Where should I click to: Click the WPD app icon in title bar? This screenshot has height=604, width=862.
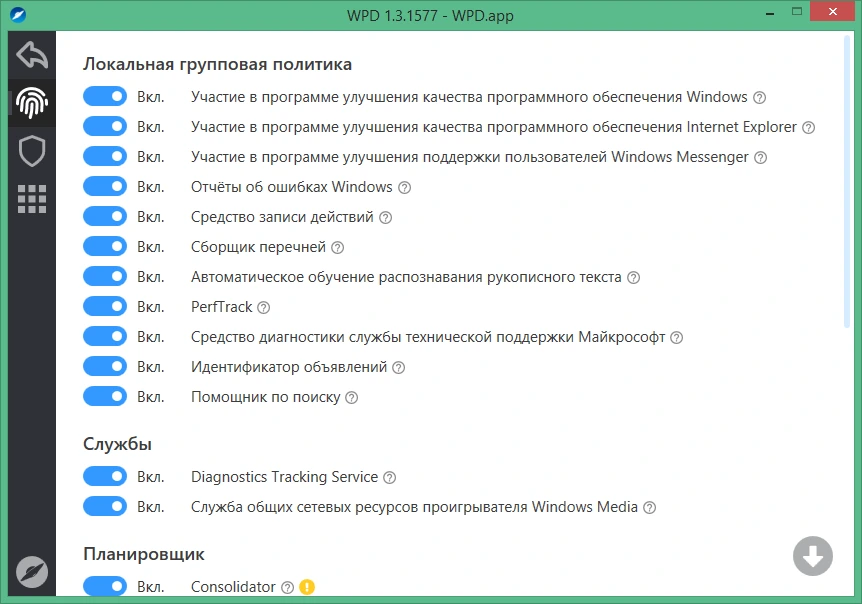[18, 14]
